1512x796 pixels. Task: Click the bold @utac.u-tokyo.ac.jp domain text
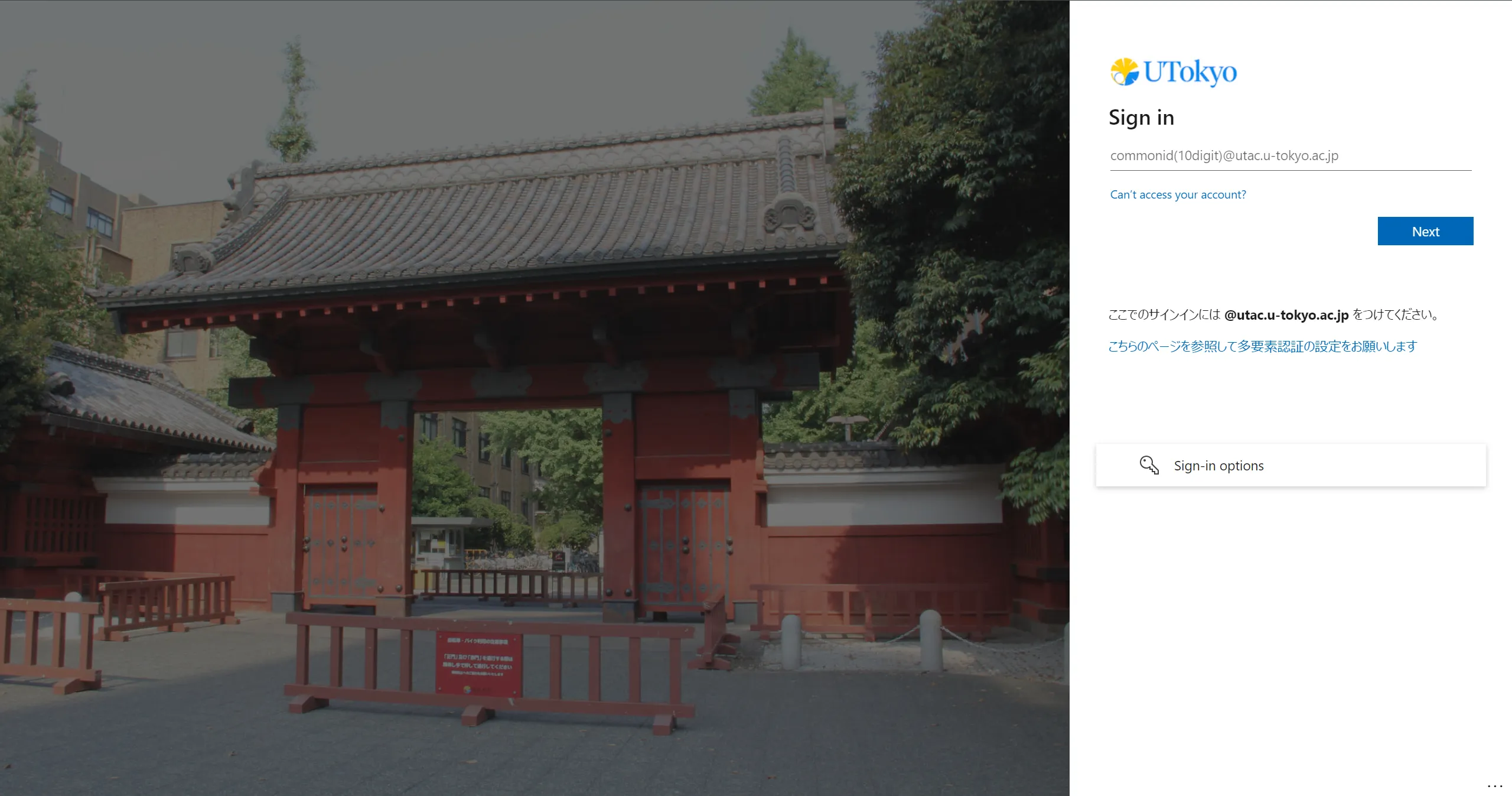click(1286, 315)
